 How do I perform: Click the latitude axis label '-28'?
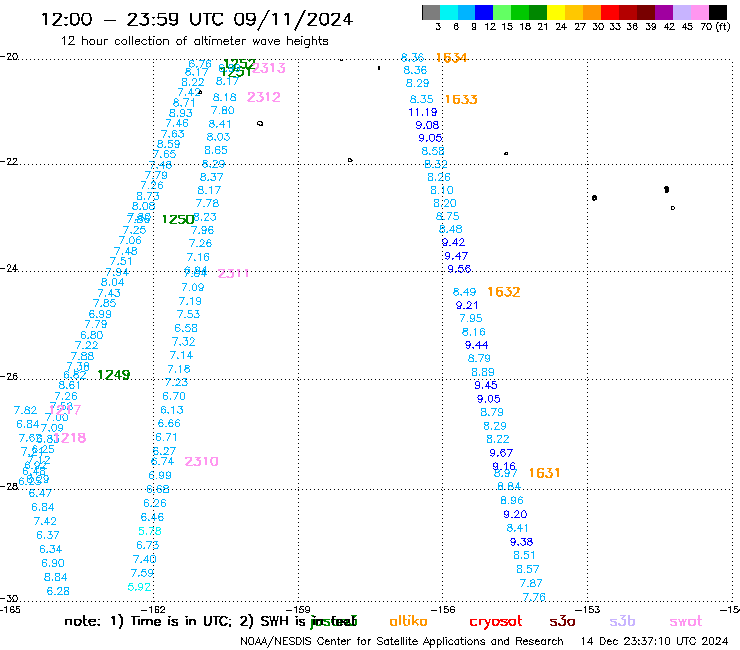point(9,486)
